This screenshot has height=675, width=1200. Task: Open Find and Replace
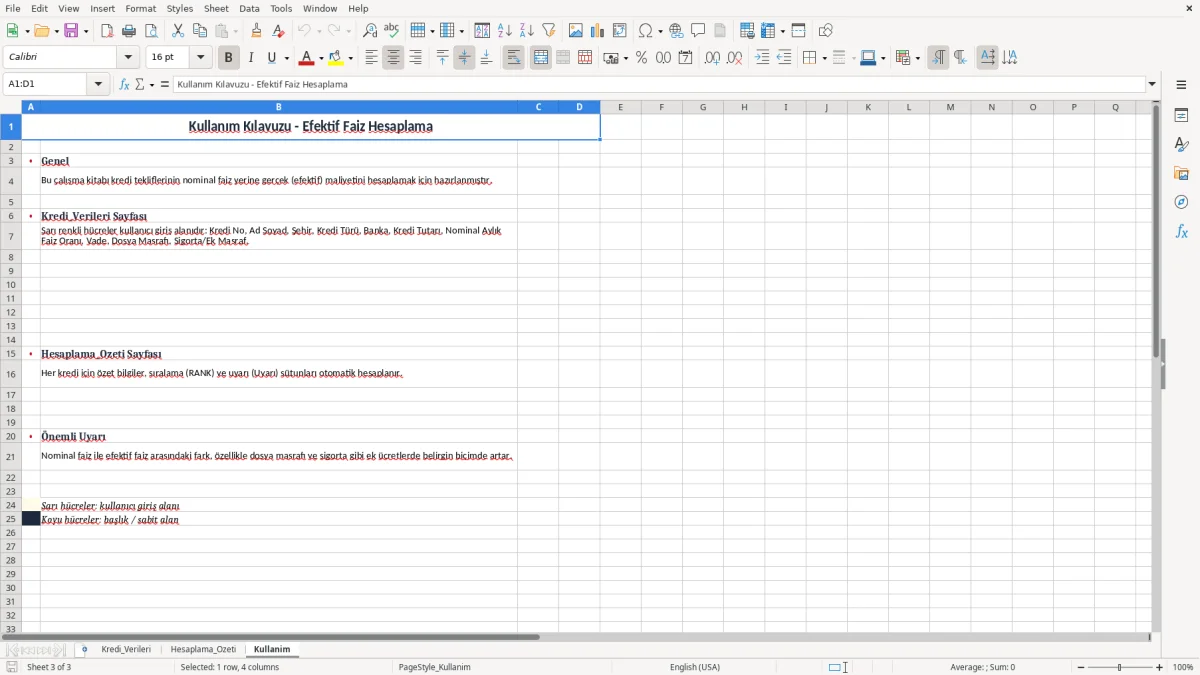[370, 31]
